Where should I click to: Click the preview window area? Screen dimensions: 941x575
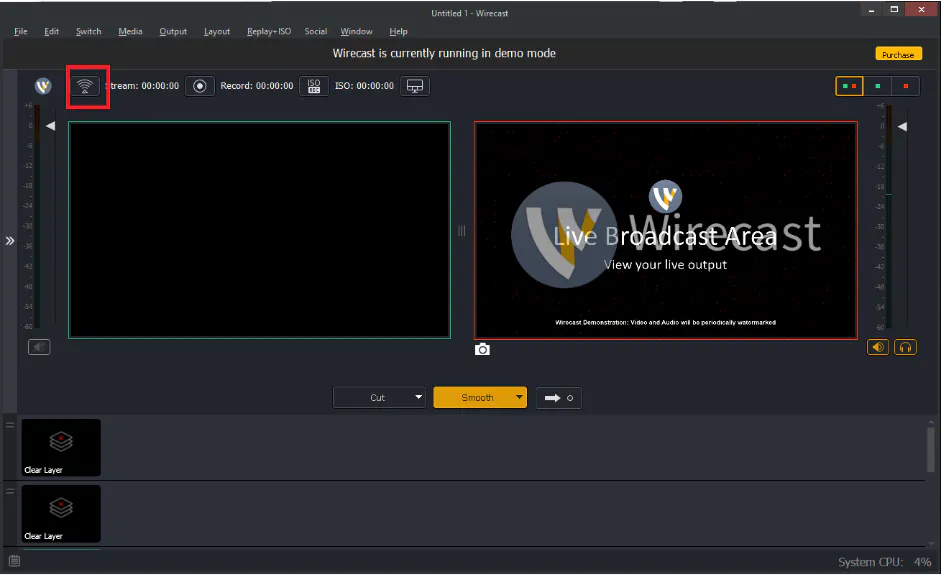[x=259, y=230]
